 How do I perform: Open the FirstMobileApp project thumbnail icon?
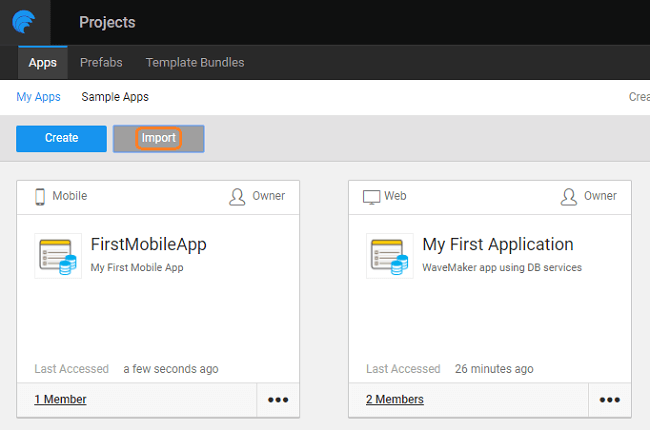[58, 256]
